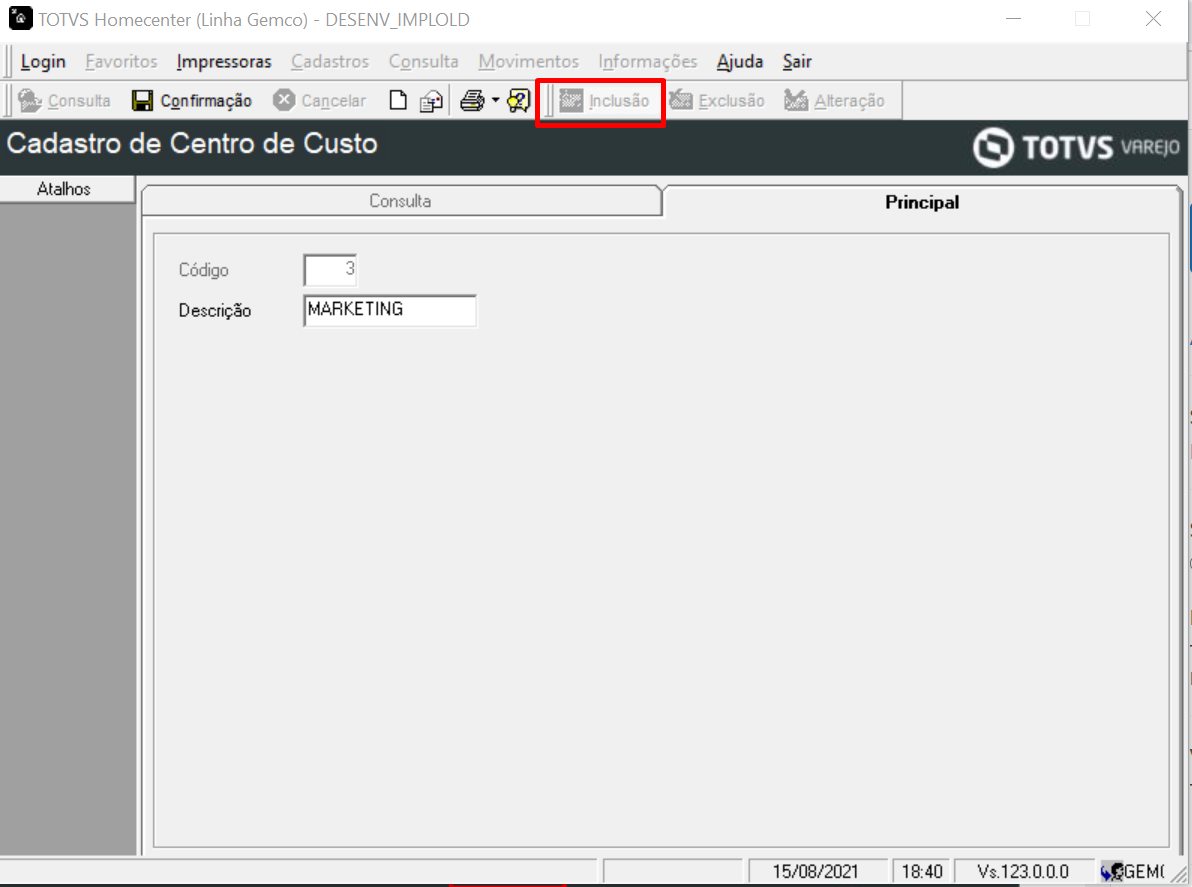Click the Código label
1192x887 pixels.
203,270
